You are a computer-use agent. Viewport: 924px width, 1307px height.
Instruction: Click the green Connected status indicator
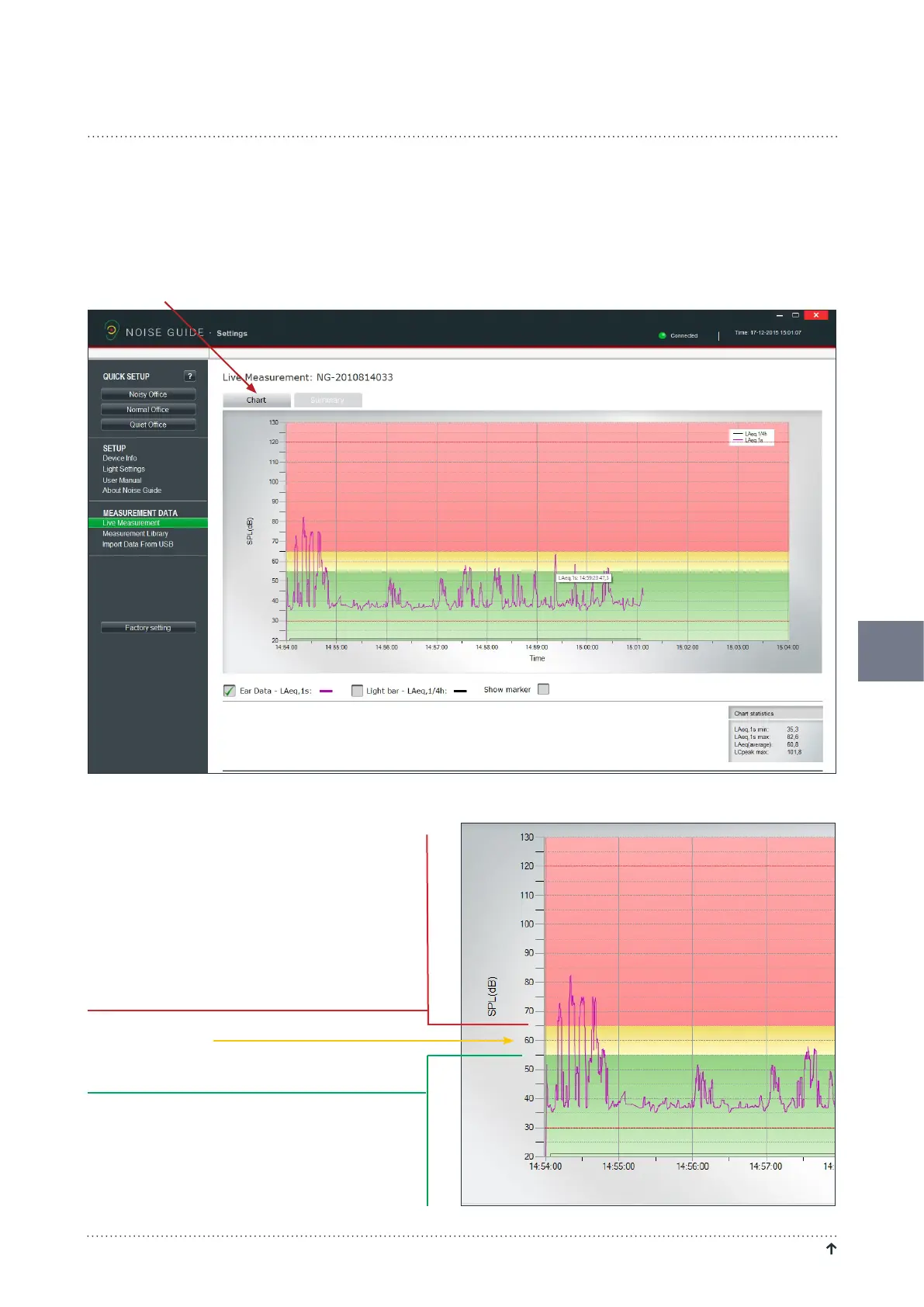663,335
